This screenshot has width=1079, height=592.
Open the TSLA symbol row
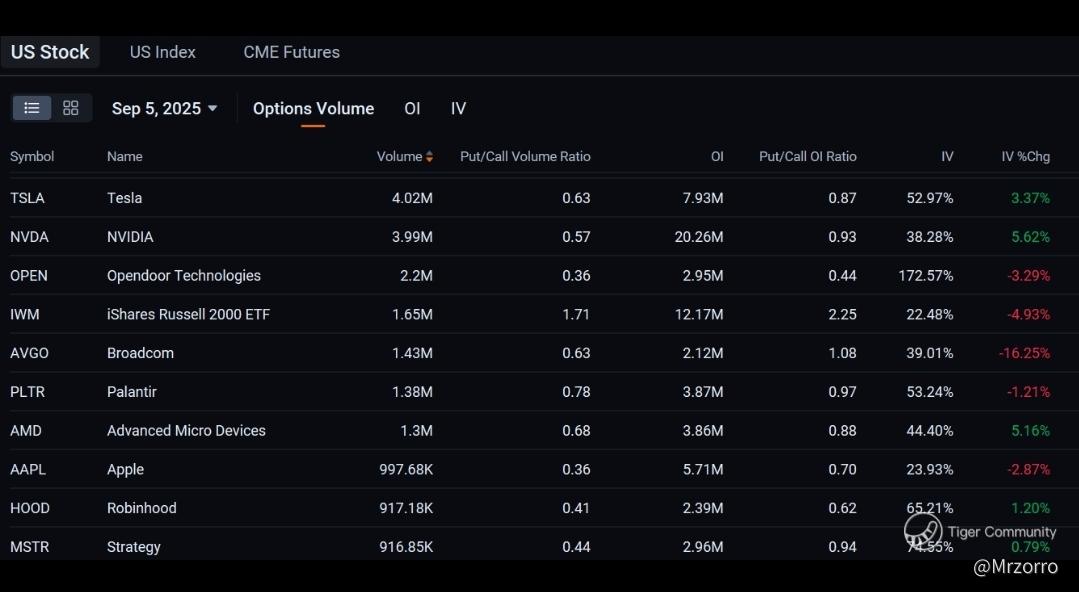pos(28,198)
